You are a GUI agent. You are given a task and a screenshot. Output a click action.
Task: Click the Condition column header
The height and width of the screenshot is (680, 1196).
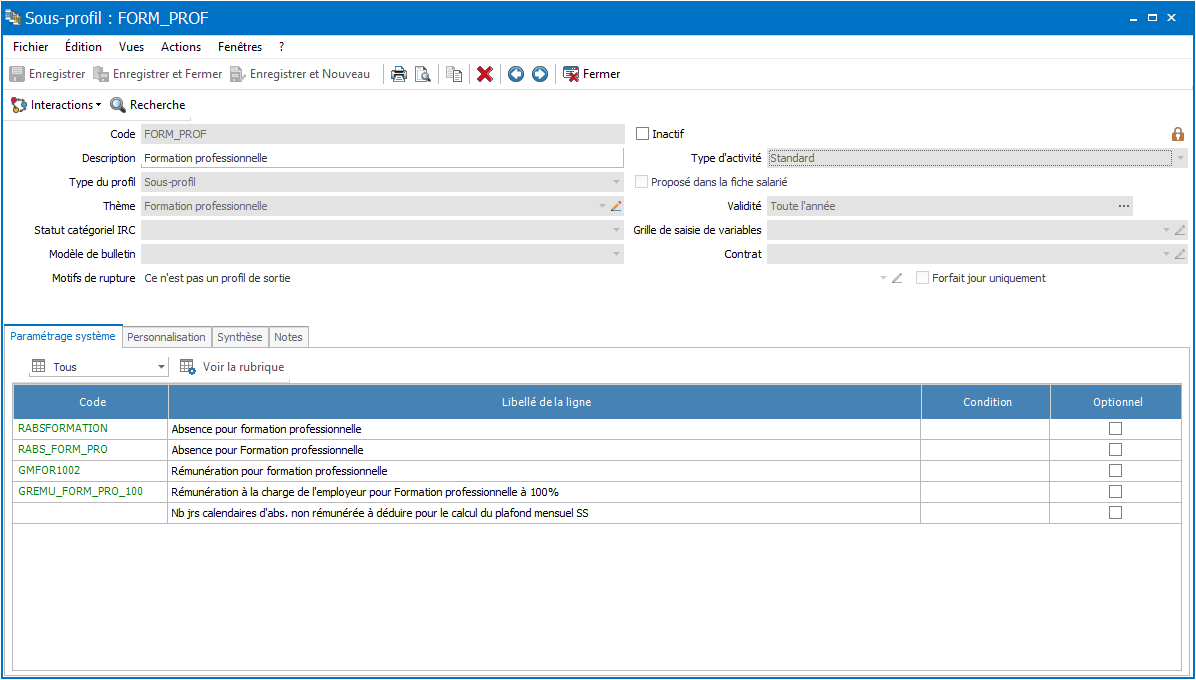click(985, 402)
